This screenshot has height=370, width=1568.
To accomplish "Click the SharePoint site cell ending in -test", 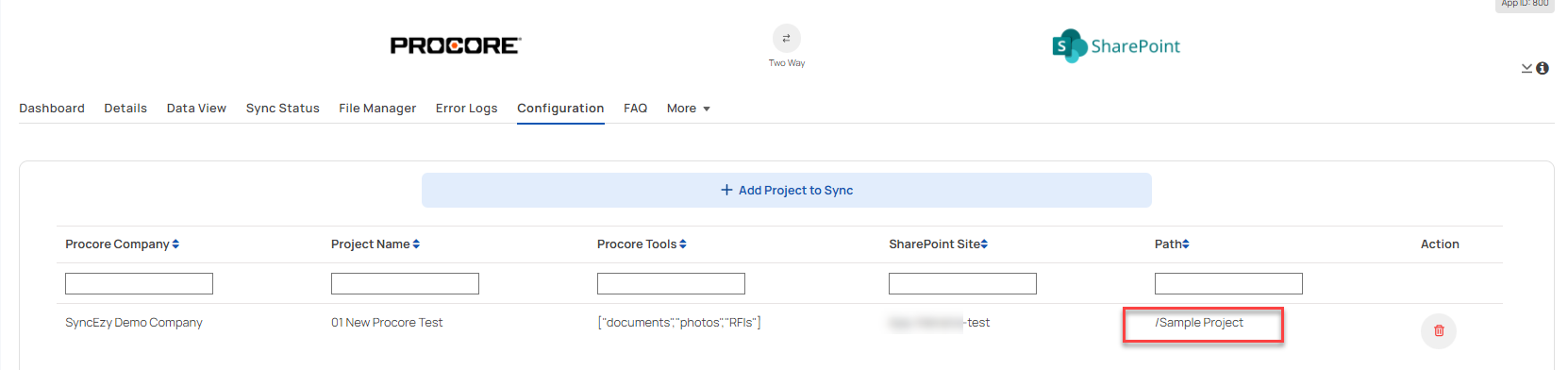I will 940,323.
